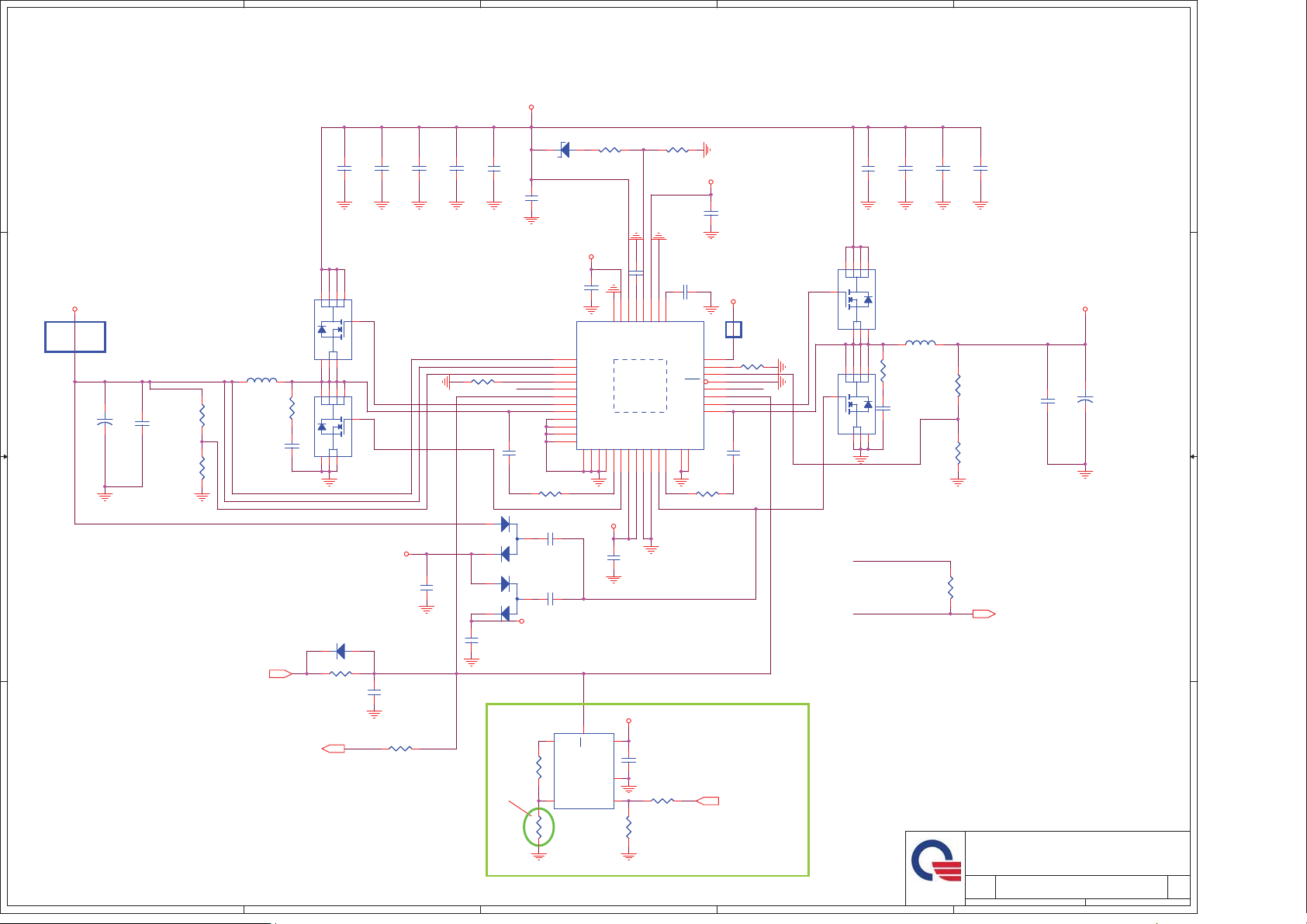Click the resistor right of the green-box IC output
1307x924 pixels.
tap(662, 801)
